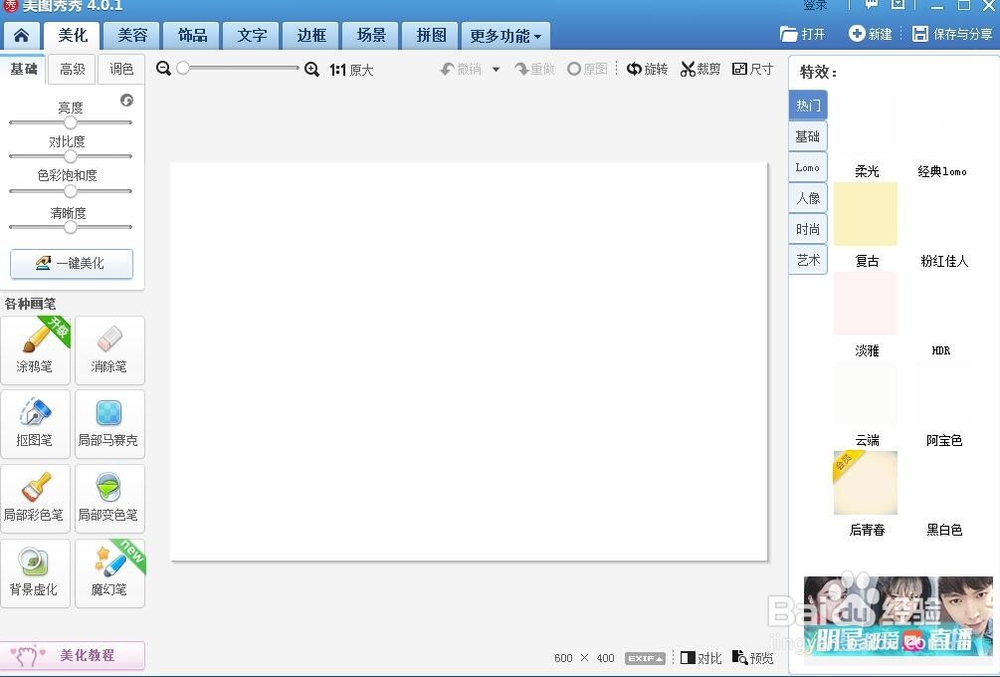Switch to the 美容 beautify tab

[131, 35]
